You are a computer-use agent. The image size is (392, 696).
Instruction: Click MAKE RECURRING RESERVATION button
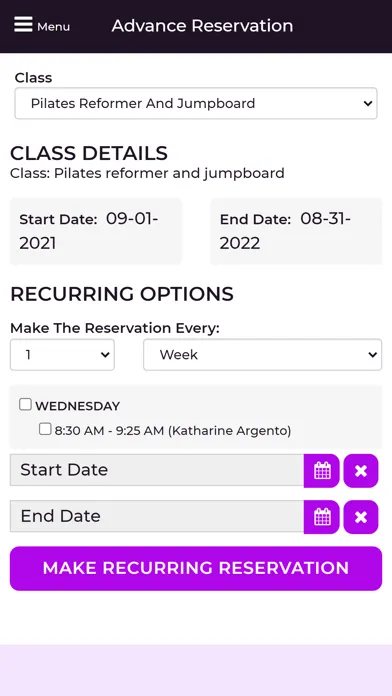pyautogui.click(x=196, y=568)
